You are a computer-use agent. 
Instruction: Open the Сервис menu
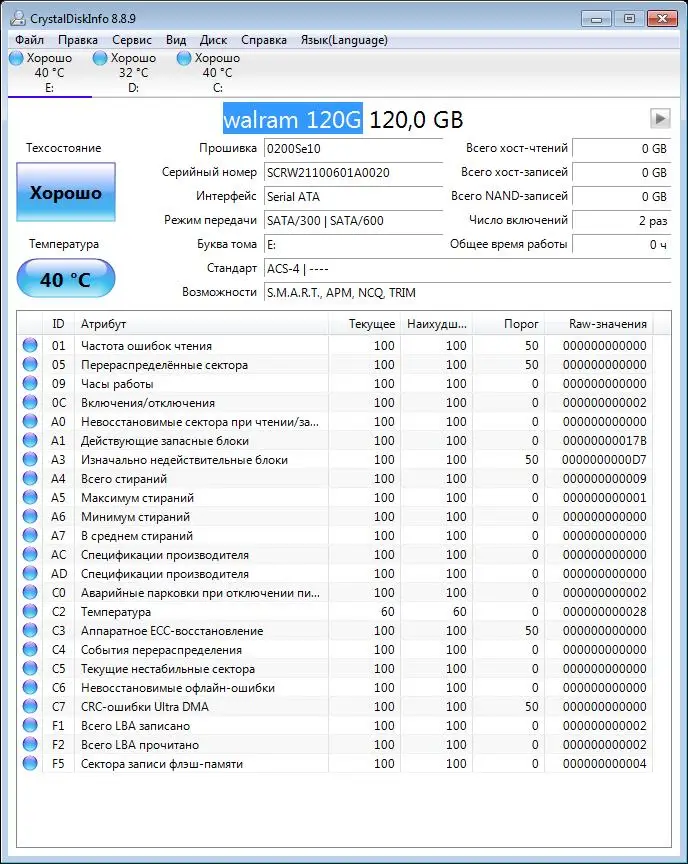pyautogui.click(x=132, y=40)
